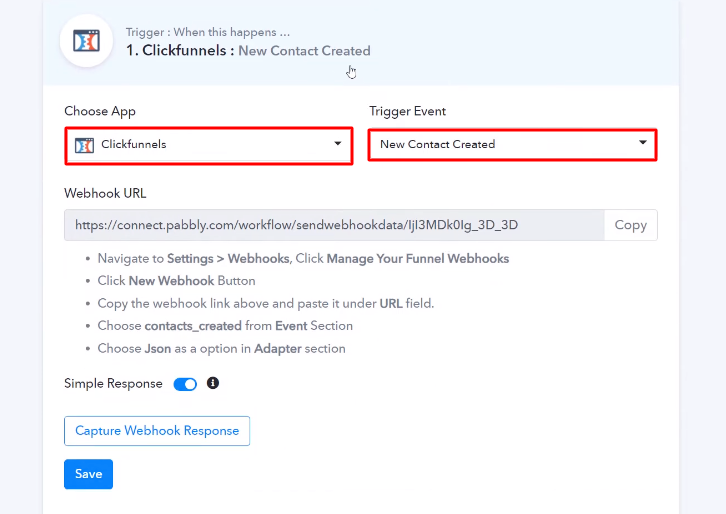The width and height of the screenshot is (726, 514).
Task: Click 'Choose contacts_created from Event Section' instruction
Action: 225,326
